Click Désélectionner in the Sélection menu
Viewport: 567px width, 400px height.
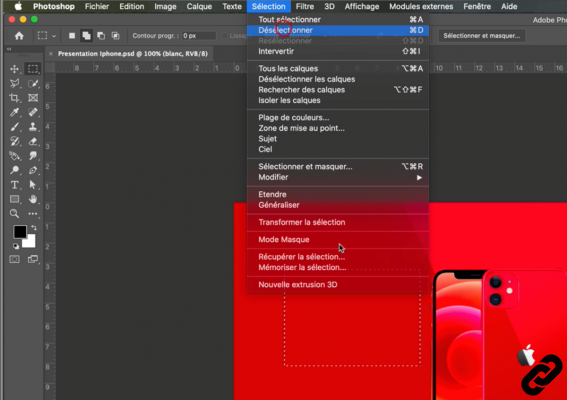[338, 30]
